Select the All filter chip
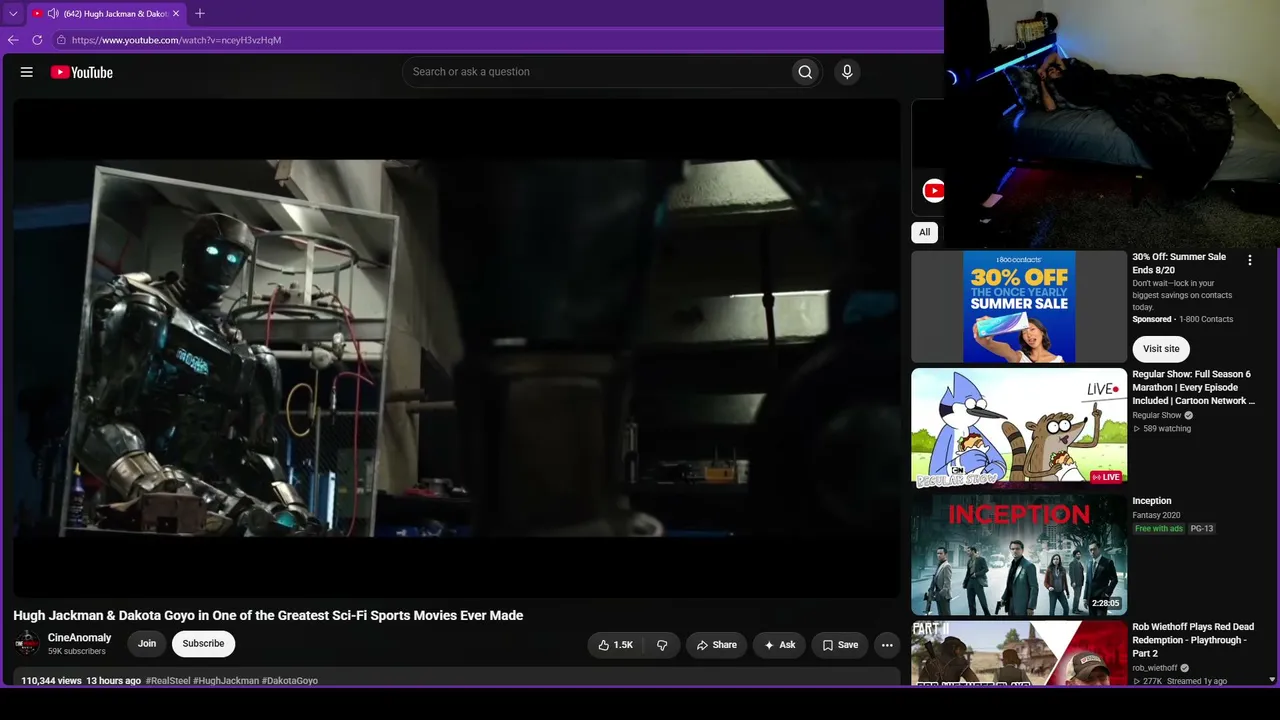The image size is (1280, 720). click(x=924, y=232)
